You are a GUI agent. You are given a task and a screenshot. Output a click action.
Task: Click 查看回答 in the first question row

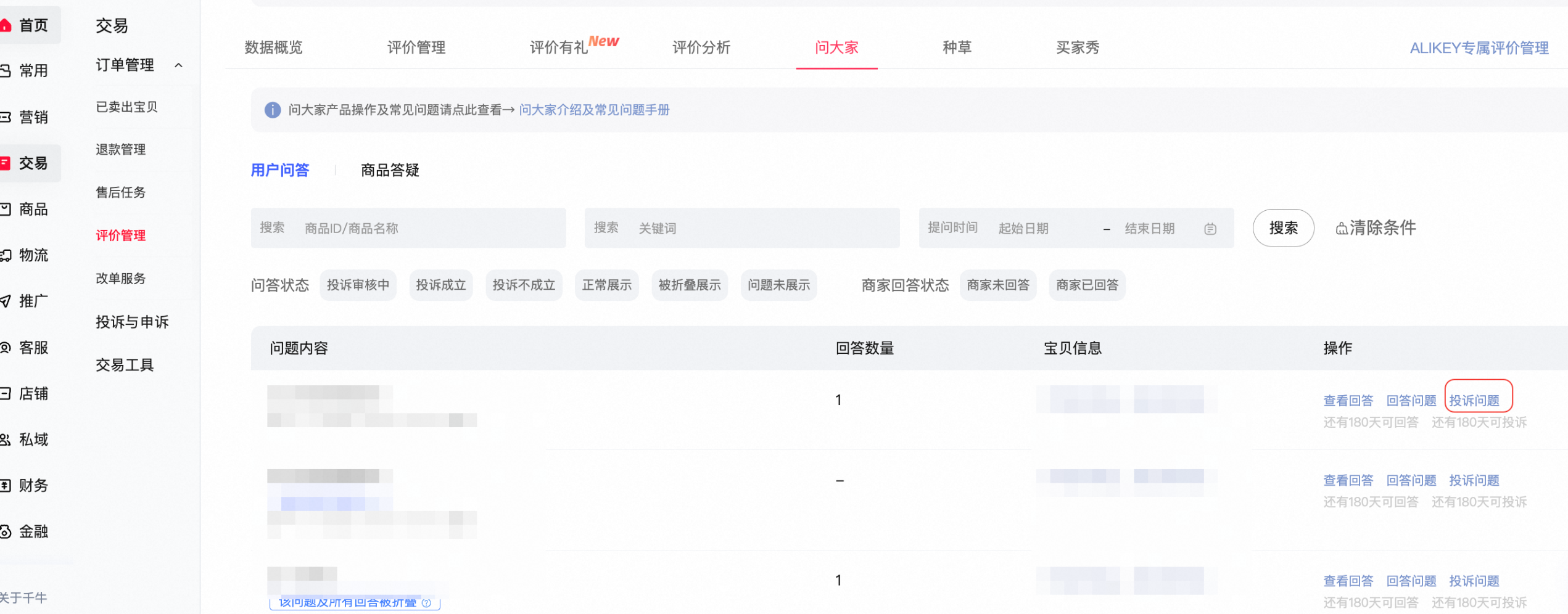pos(1348,401)
